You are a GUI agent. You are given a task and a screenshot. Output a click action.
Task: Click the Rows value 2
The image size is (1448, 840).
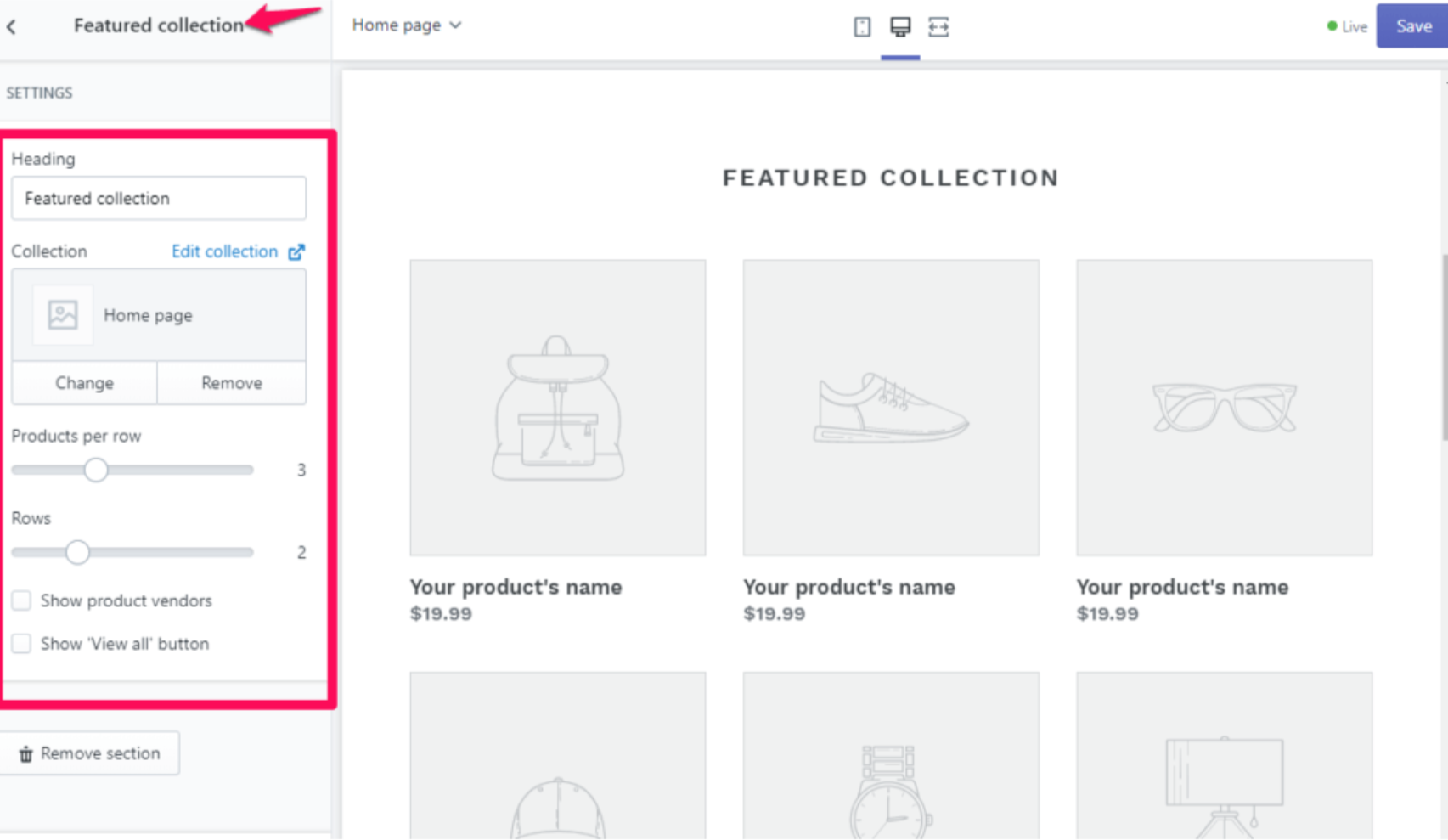[x=301, y=552]
